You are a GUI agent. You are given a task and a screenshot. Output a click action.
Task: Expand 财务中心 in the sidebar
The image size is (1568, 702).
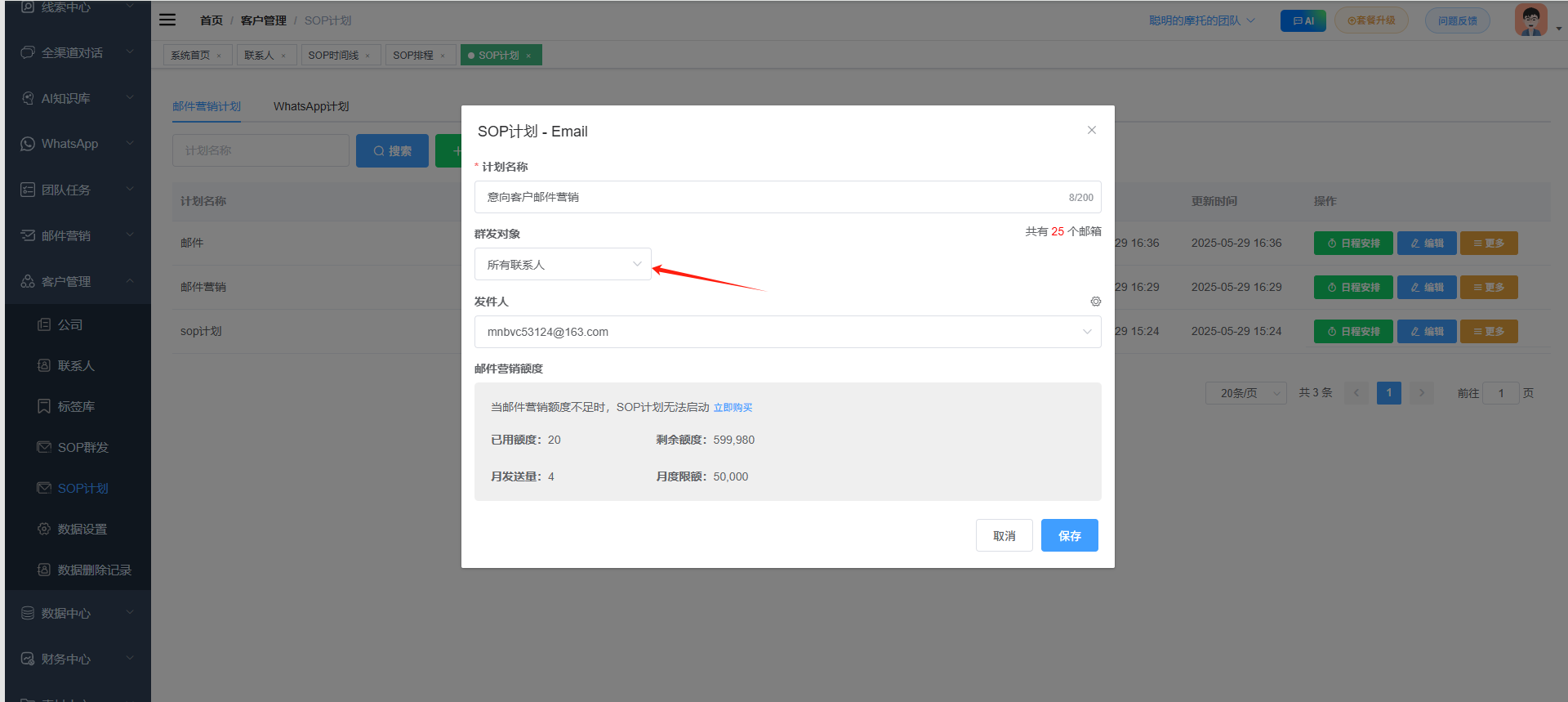78,659
